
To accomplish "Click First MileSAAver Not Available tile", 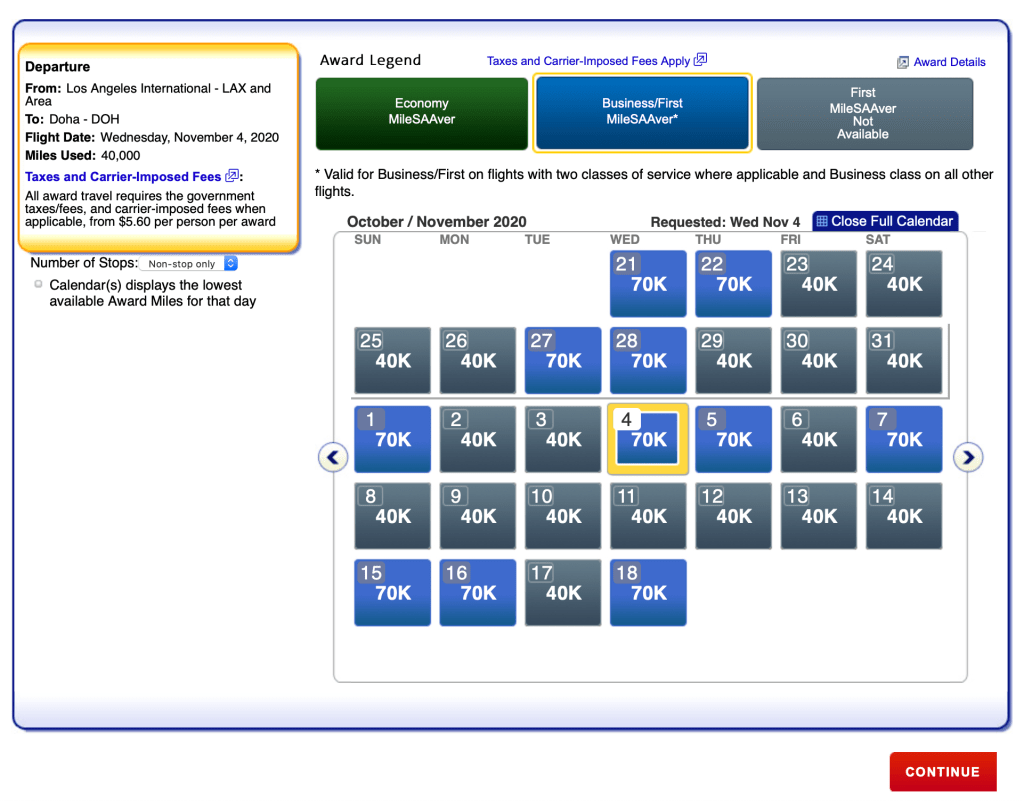I will coord(864,114).
